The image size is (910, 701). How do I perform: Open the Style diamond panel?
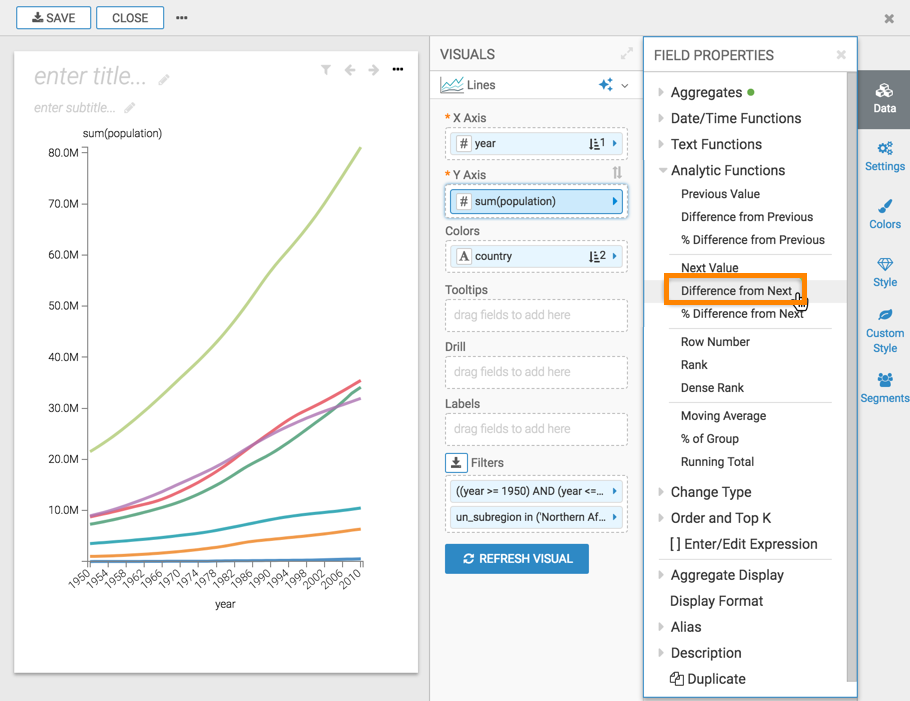click(x=884, y=271)
